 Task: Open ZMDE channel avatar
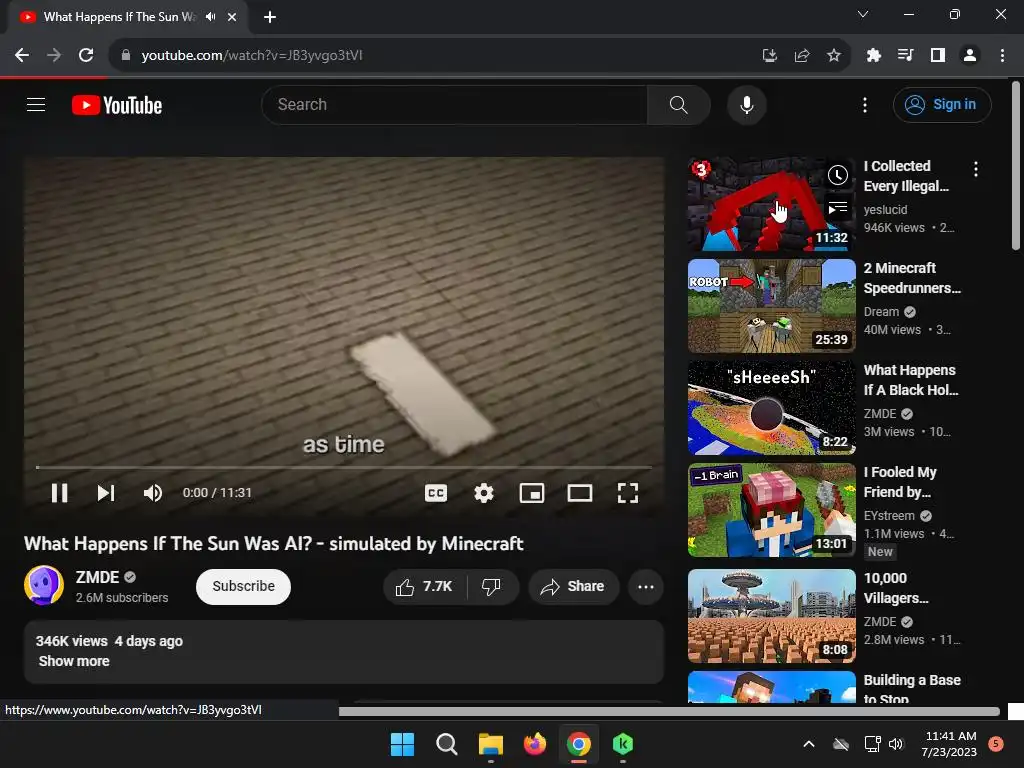tap(44, 585)
